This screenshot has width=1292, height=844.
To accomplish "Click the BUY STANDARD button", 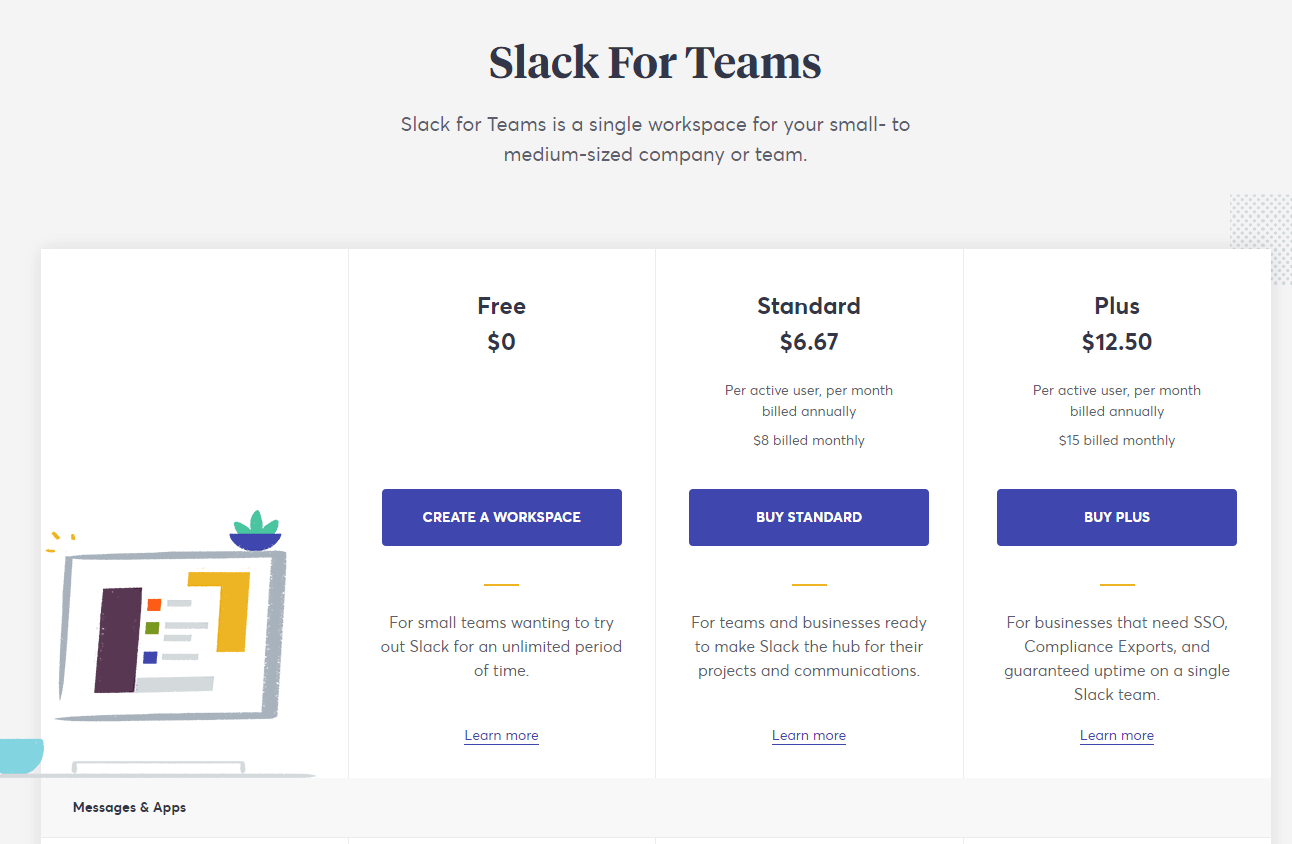I will pos(808,517).
